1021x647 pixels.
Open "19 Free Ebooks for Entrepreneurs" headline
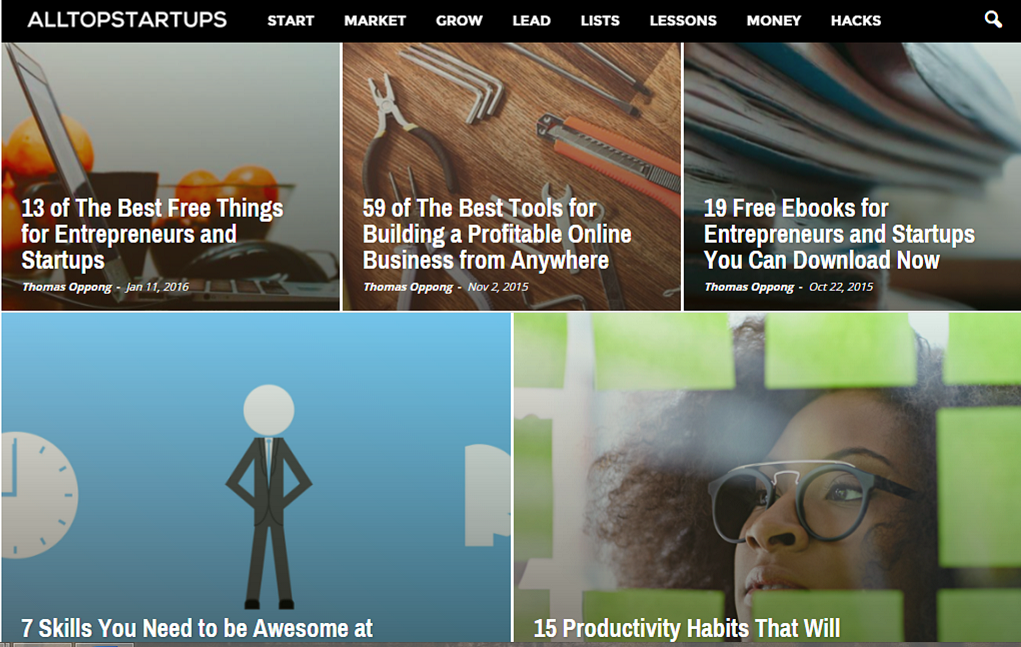[838, 234]
